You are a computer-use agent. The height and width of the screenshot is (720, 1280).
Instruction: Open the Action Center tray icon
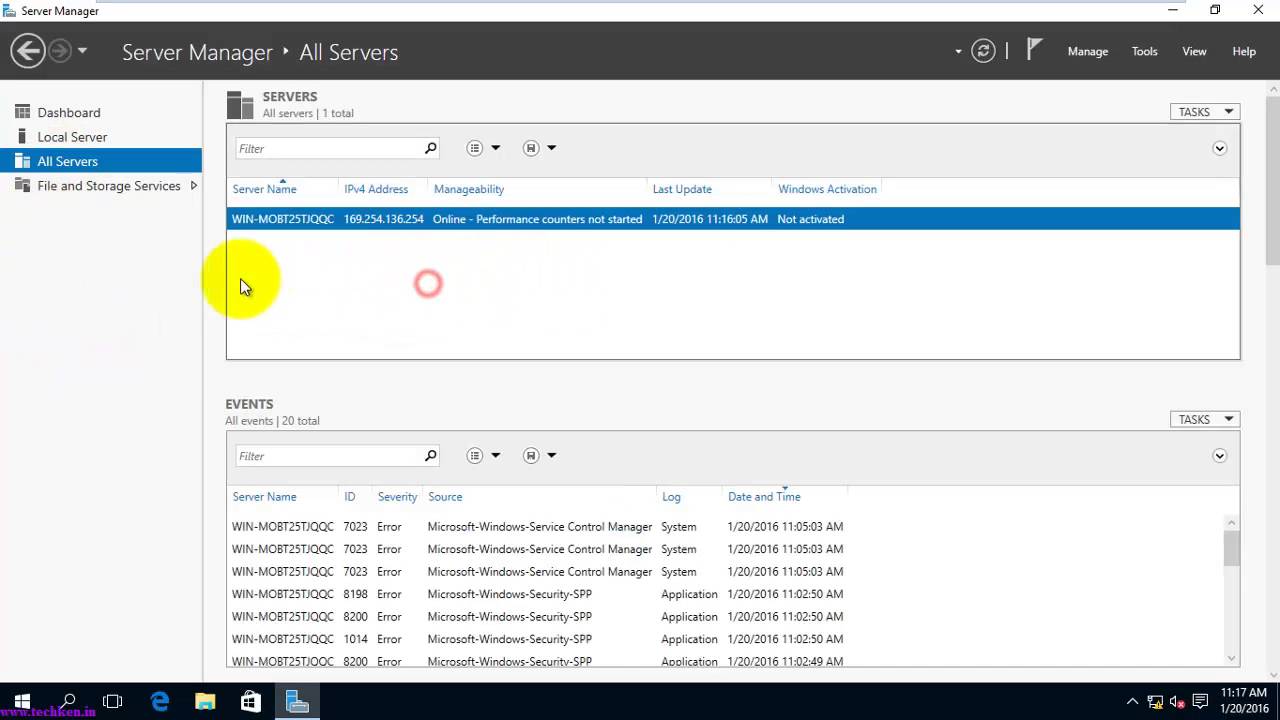[x=1200, y=702]
